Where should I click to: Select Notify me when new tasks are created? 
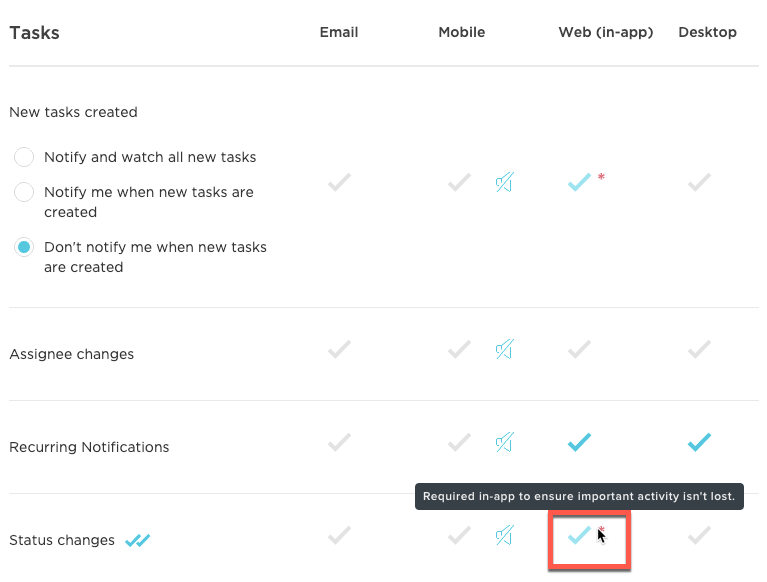click(24, 192)
